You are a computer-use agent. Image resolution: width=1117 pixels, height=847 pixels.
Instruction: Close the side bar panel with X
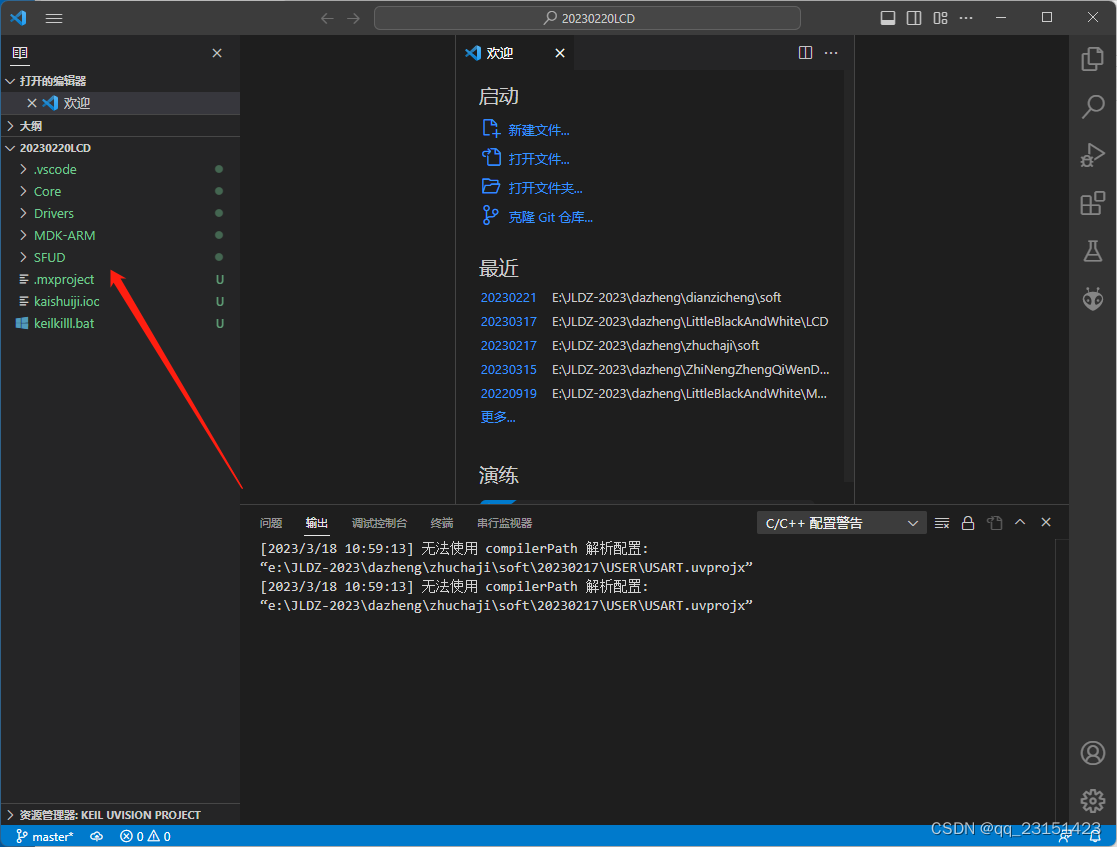tap(217, 53)
